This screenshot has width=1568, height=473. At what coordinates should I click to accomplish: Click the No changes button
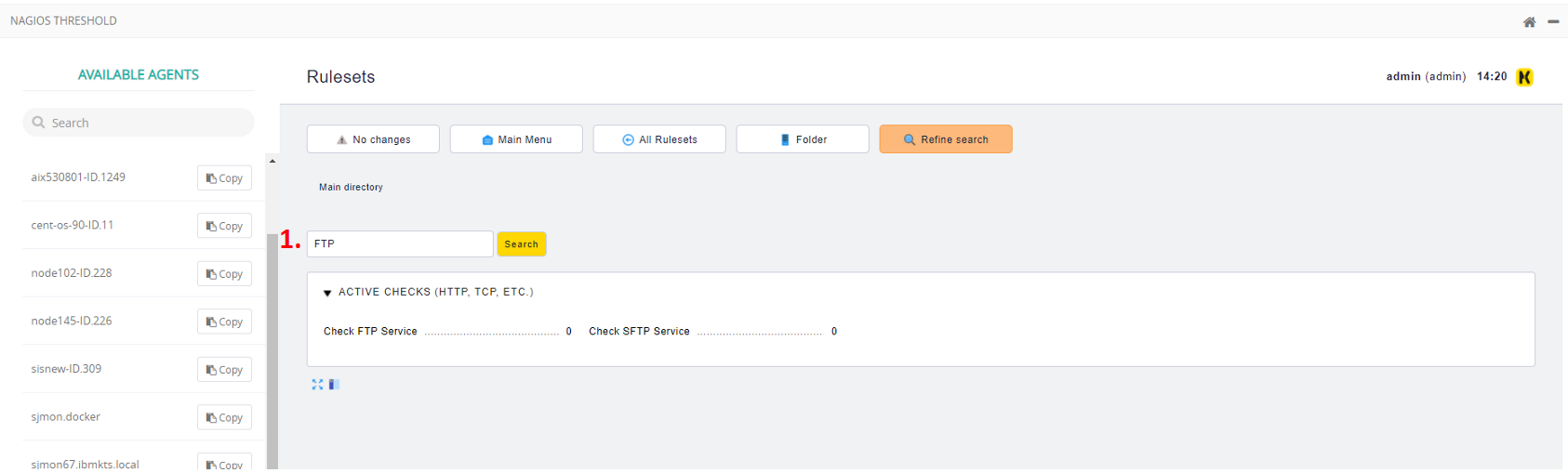(373, 139)
